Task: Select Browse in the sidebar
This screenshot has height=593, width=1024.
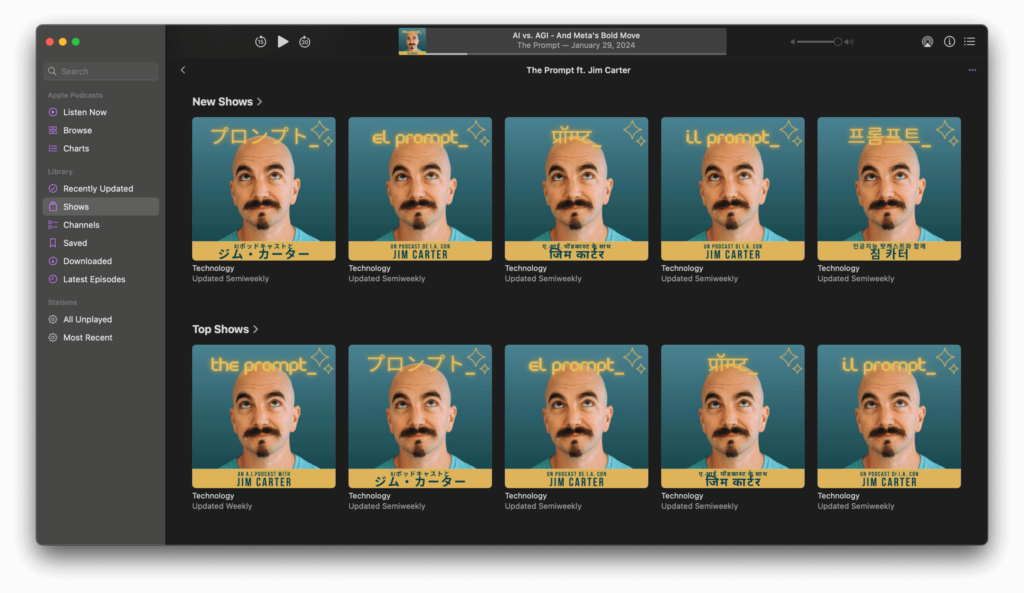Action: pyautogui.click(x=77, y=130)
